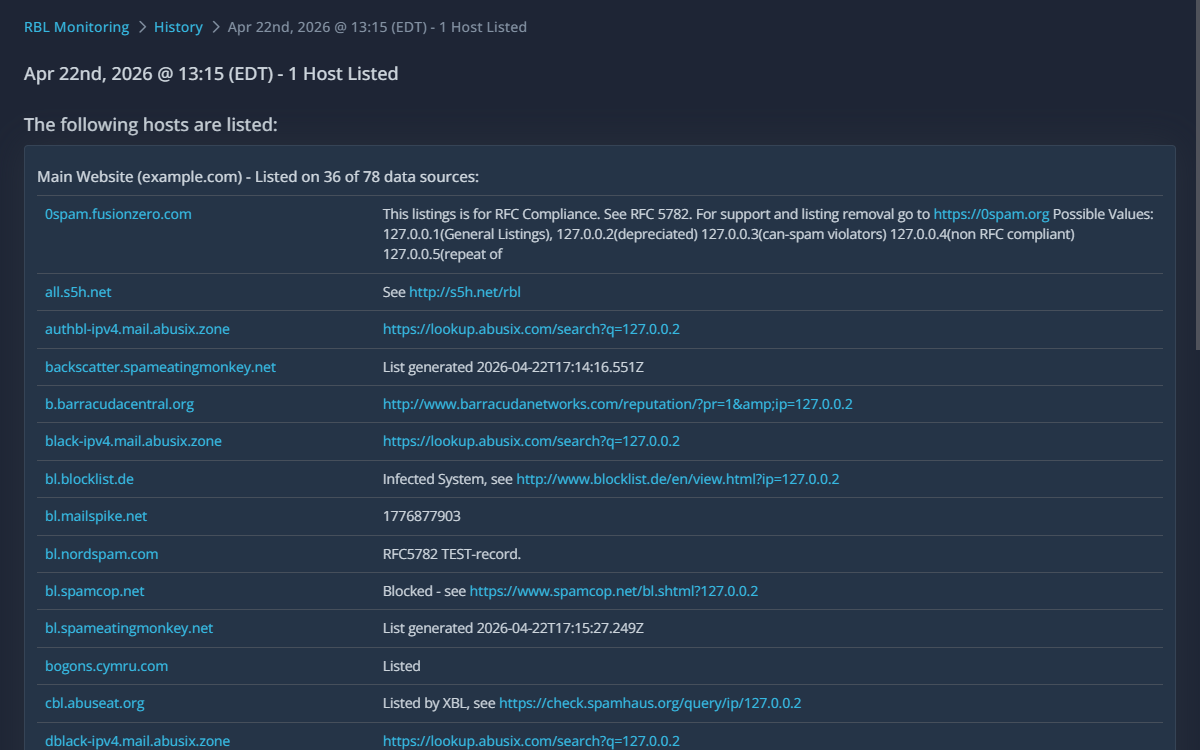Follow the http://s5h.net/rbl reference link

(x=465, y=292)
